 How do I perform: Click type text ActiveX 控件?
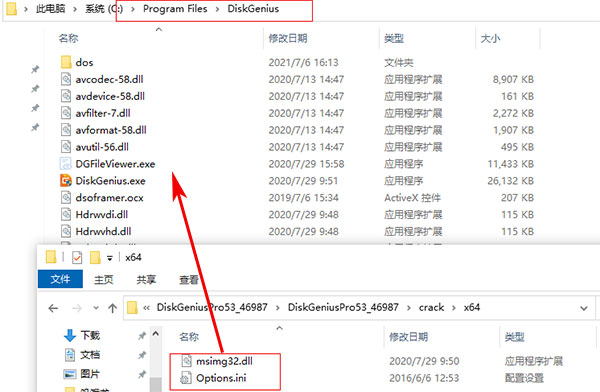(412, 198)
